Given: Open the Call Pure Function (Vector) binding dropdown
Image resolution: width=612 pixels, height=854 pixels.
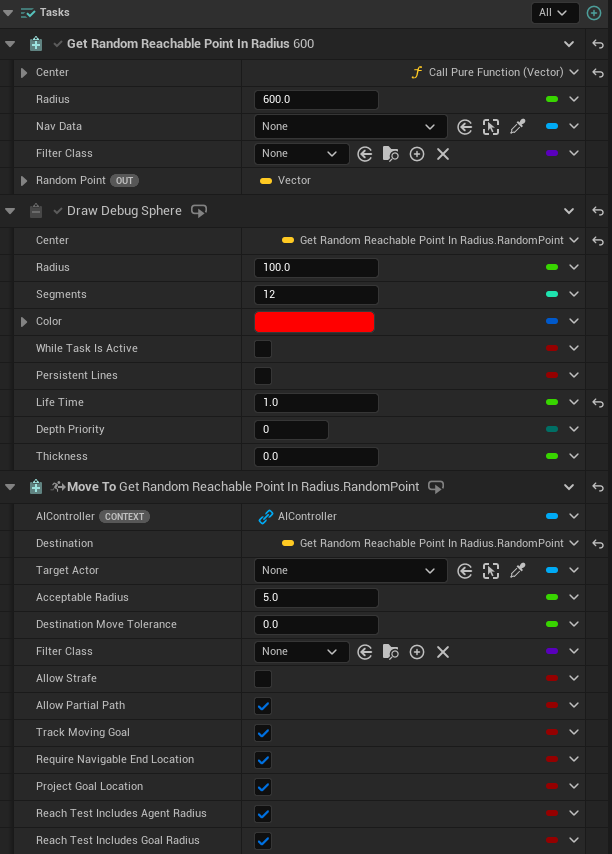Looking at the screenshot, I should point(574,72).
